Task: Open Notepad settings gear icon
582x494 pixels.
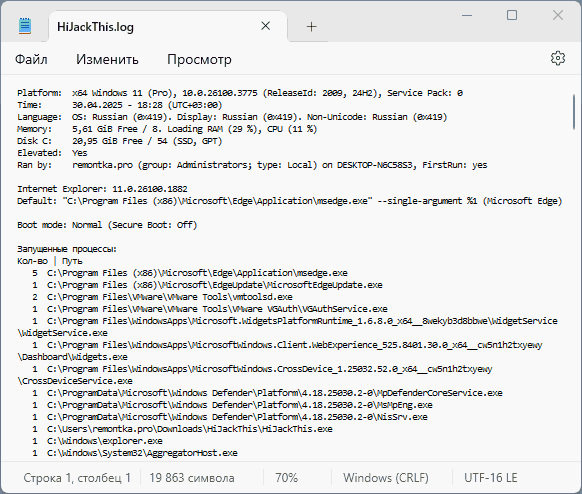Action: pyautogui.click(x=558, y=59)
